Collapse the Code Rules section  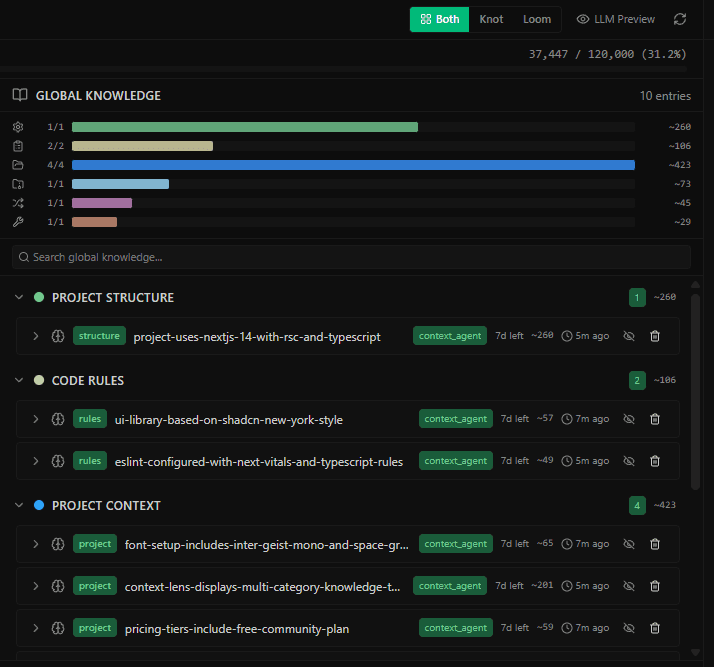tap(19, 380)
